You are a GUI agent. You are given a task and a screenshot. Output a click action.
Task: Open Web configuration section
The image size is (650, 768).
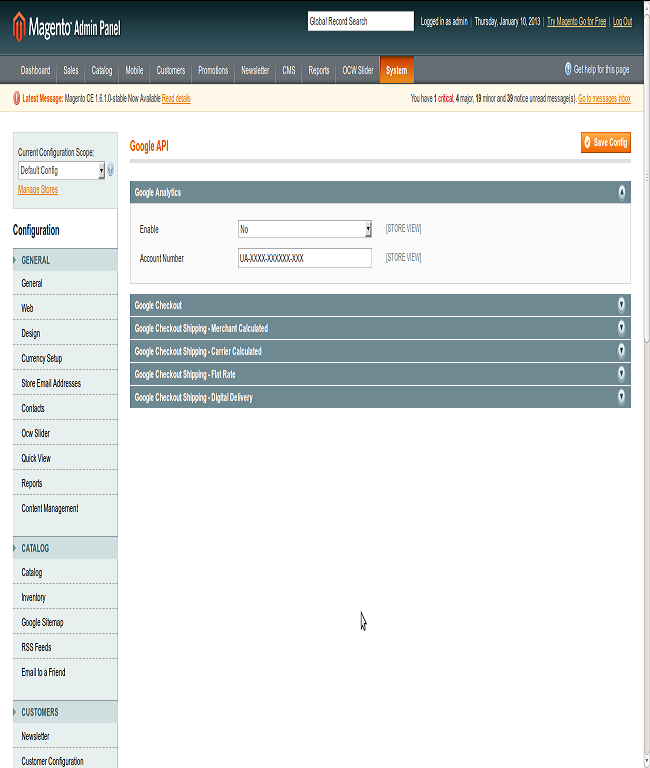65,308
